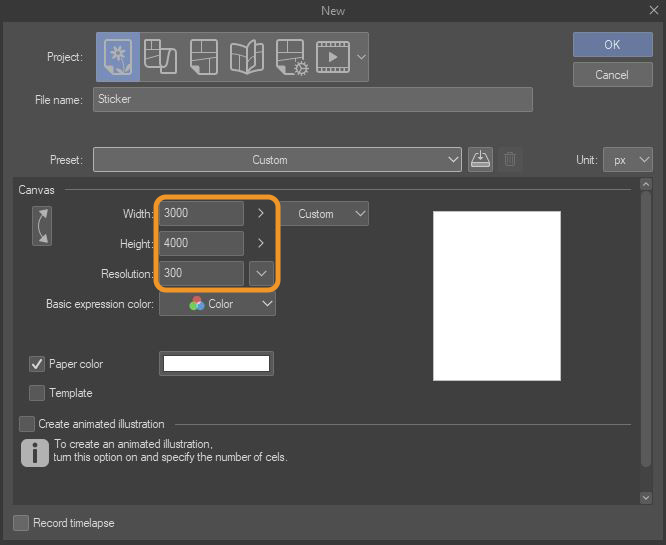
Task: Open the Unit px dropdown
Action: pos(628,160)
